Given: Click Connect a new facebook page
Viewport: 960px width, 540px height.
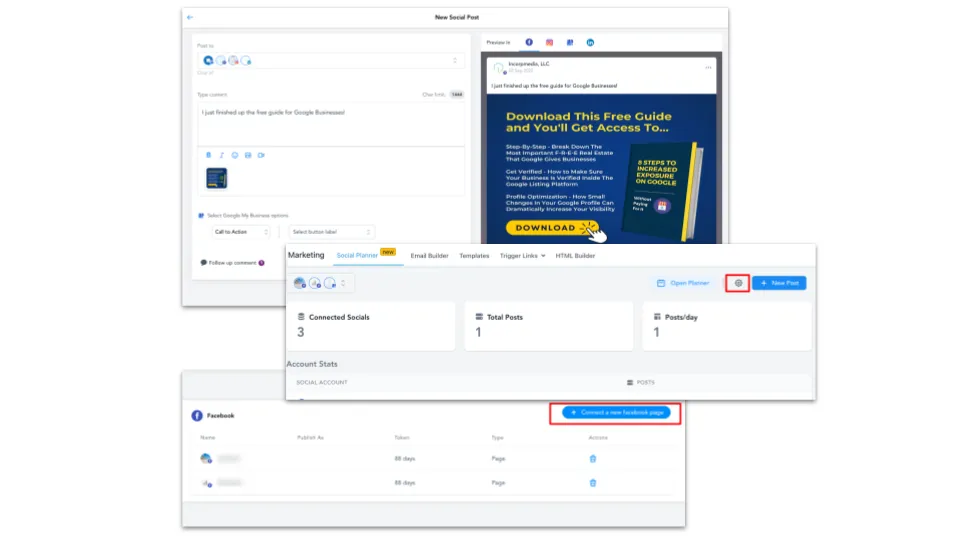Looking at the screenshot, I should [x=616, y=413].
